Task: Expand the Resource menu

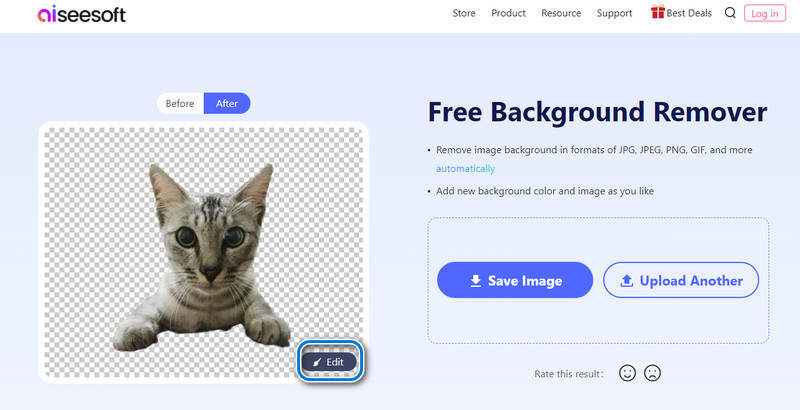Action: (561, 14)
